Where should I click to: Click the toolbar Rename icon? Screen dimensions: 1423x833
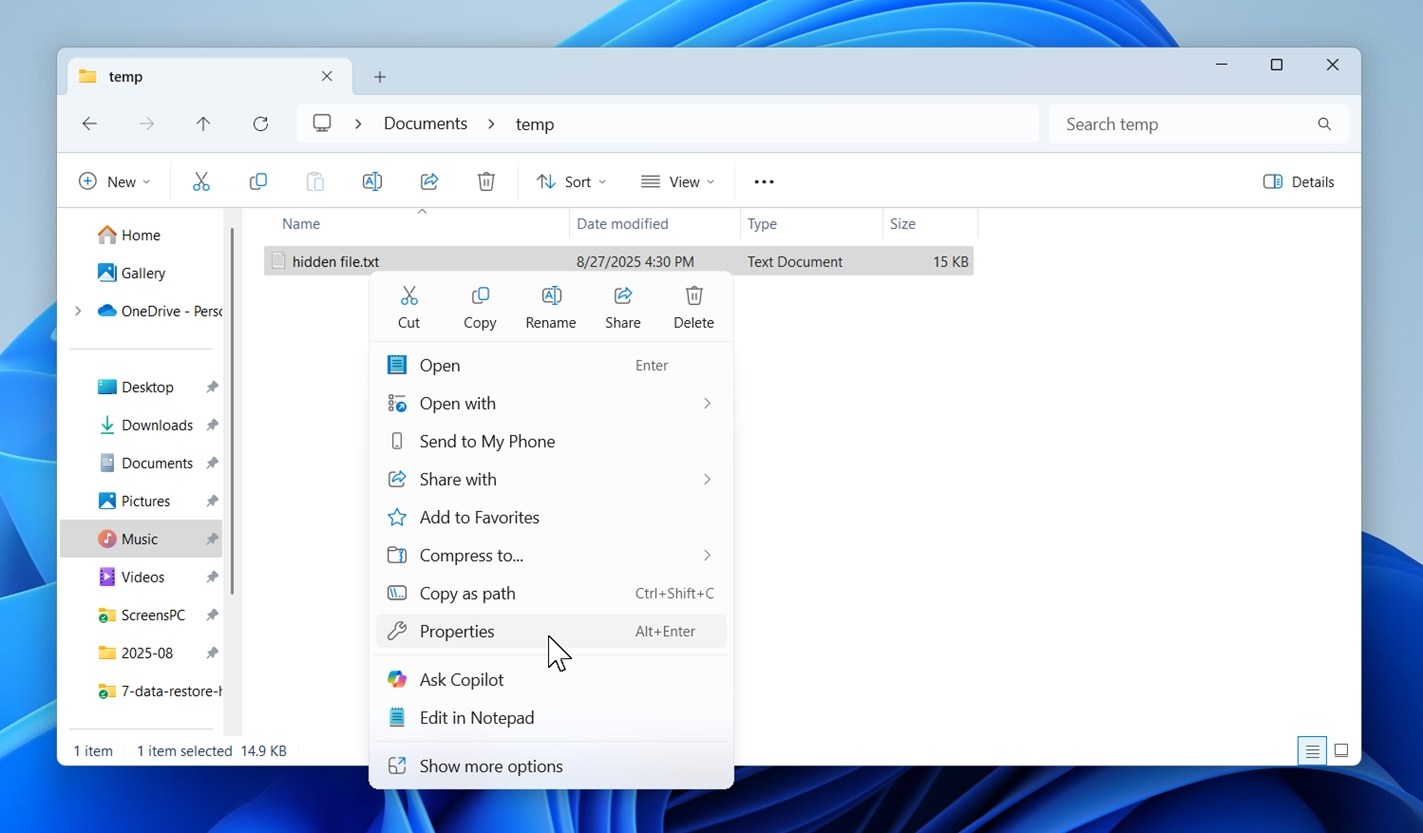[372, 181]
